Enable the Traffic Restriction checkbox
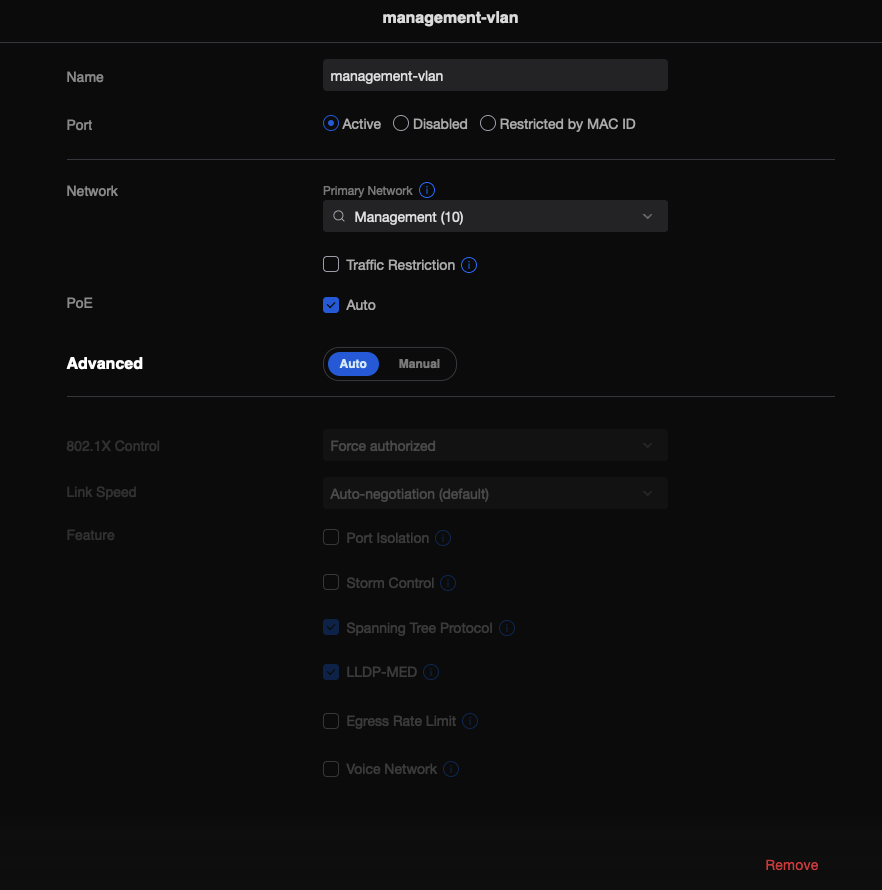 click(331, 264)
